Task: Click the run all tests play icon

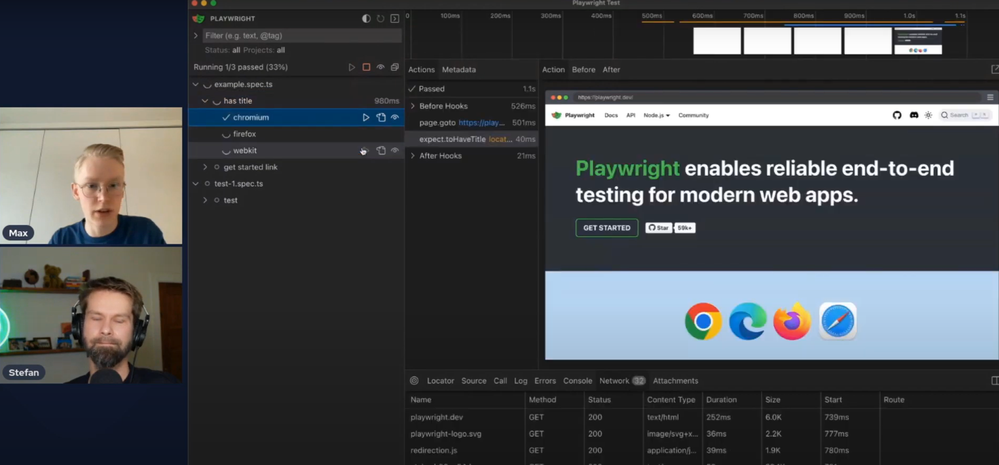Action: tap(352, 67)
